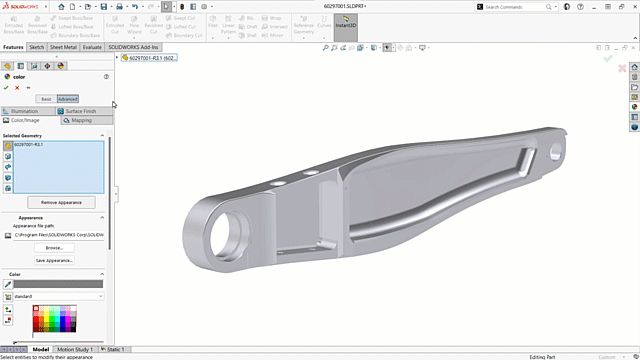Switch to Basic mode
Viewport: 640px width, 360px height.
click(46, 99)
